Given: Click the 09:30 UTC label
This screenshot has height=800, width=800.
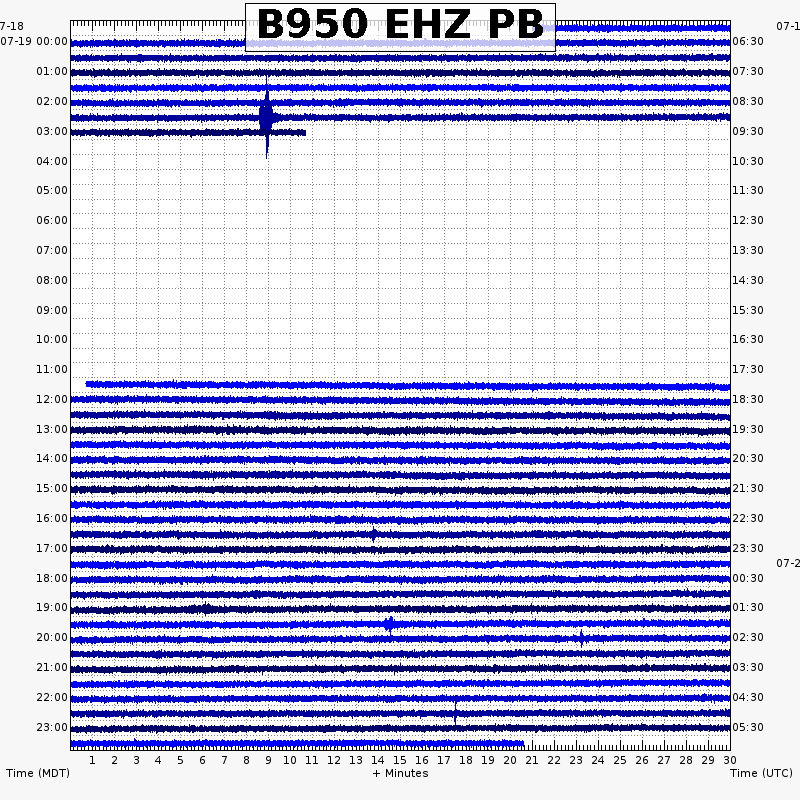Looking at the screenshot, I should tap(748, 132).
